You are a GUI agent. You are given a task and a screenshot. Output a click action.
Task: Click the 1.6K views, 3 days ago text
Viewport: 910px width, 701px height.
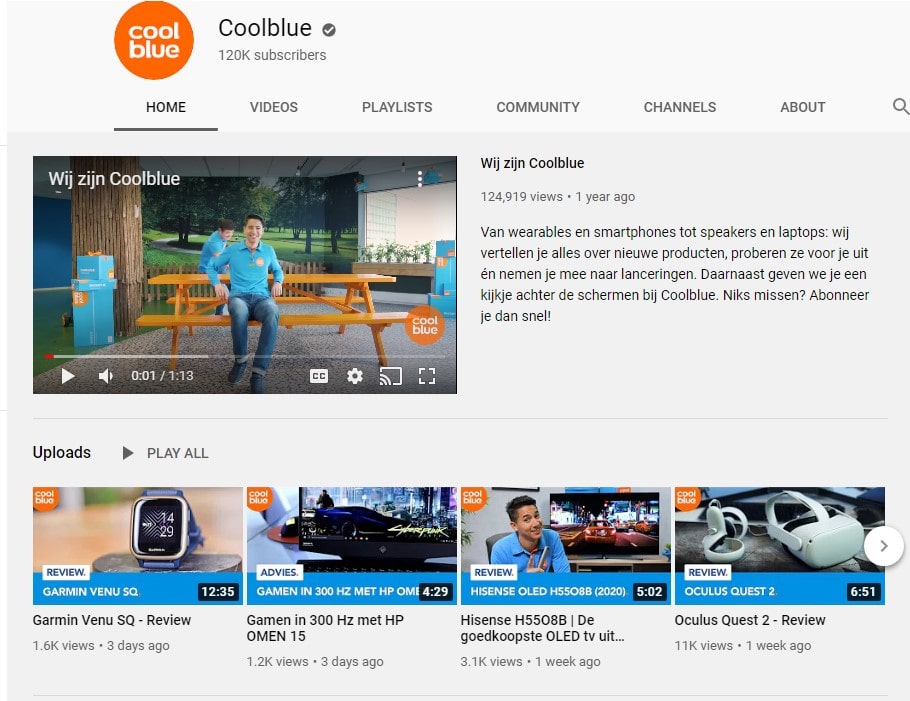pos(101,646)
